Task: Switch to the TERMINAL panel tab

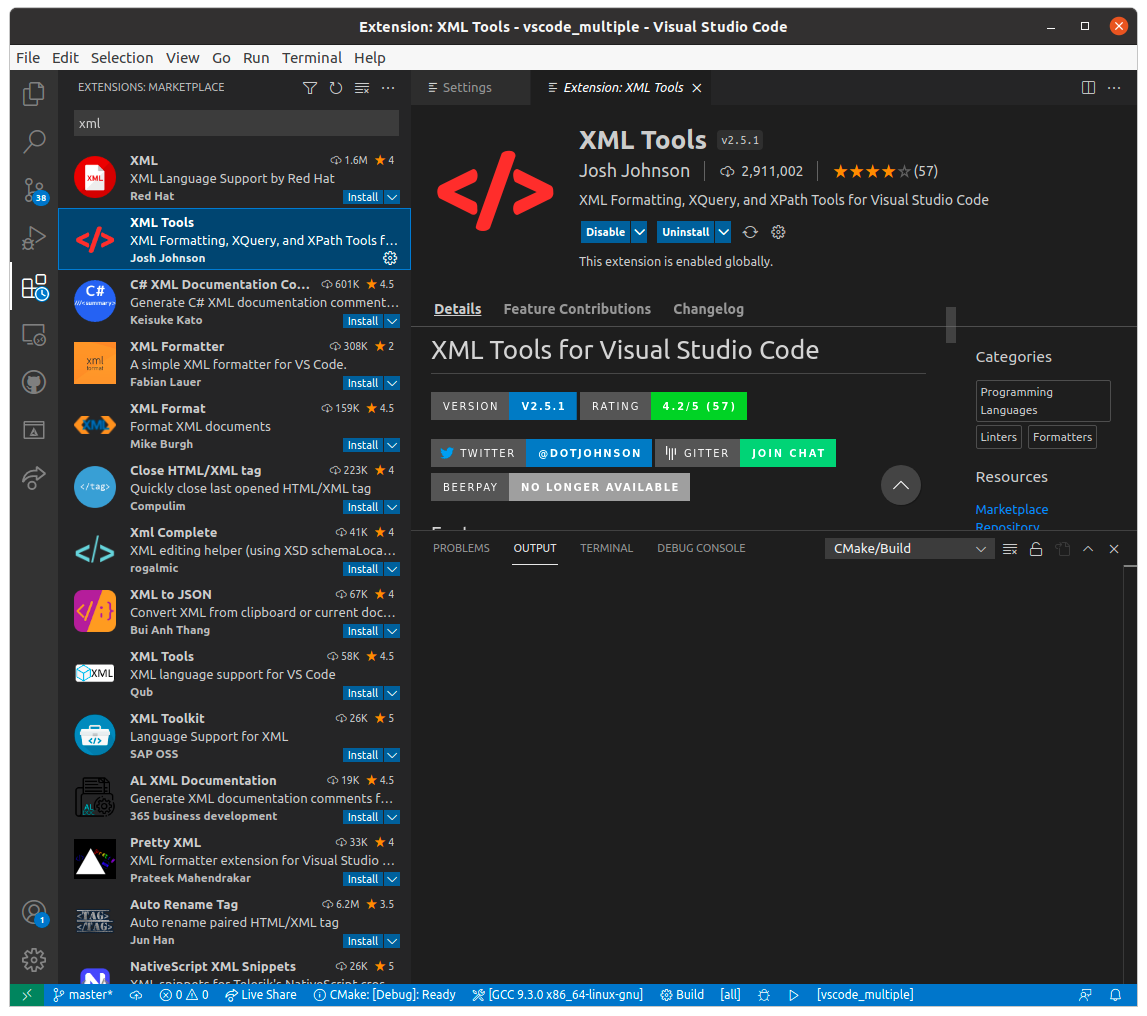Action: point(606,549)
